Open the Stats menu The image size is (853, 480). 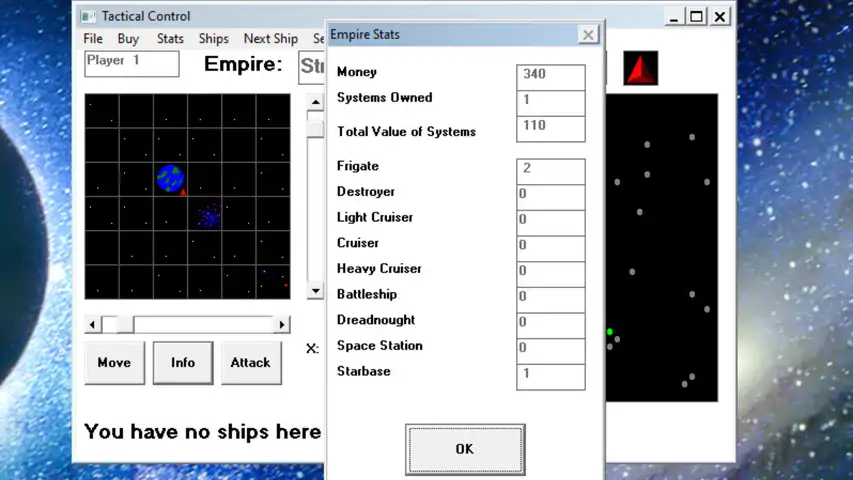(x=170, y=39)
